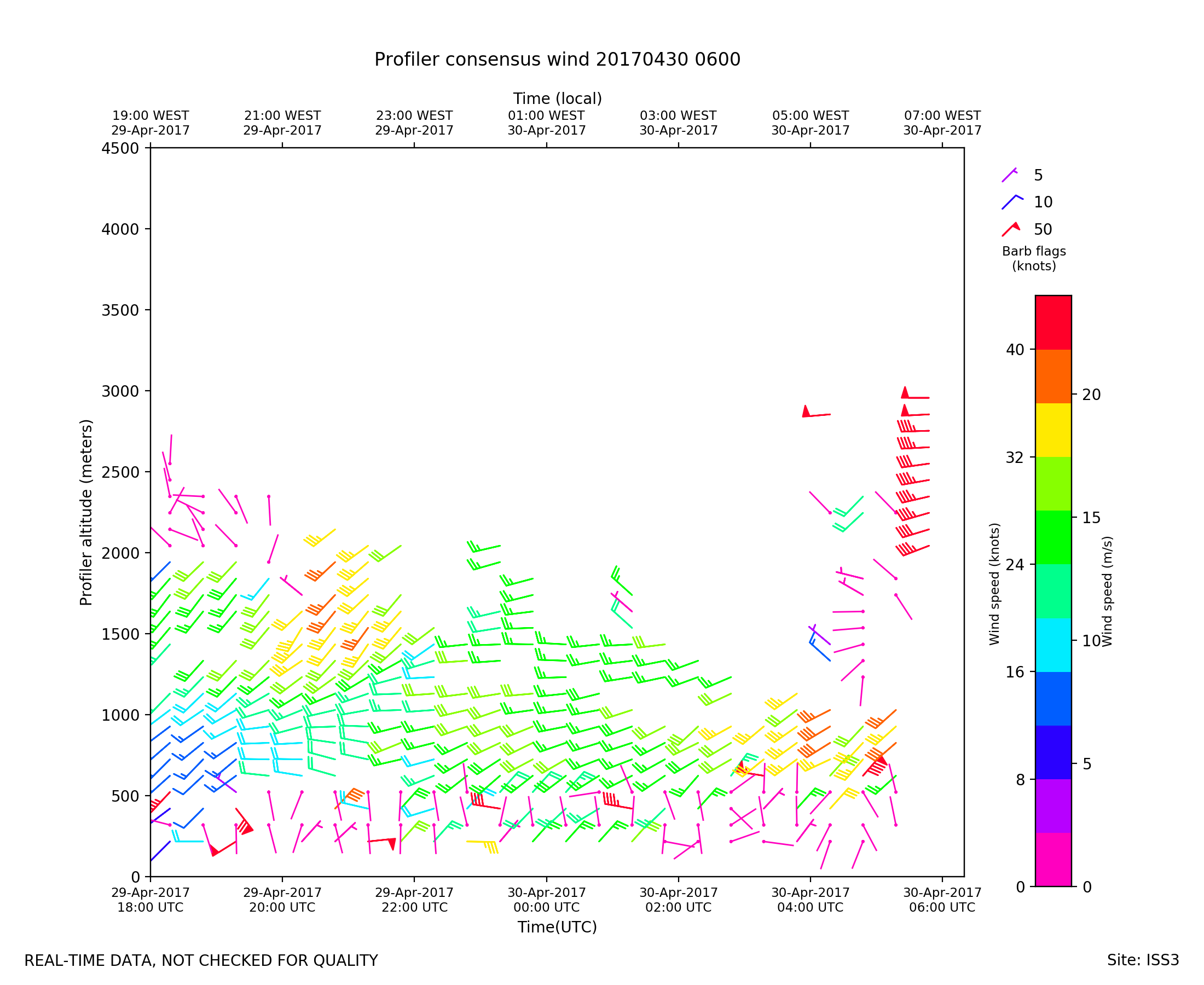Click the magenta segment at the colorbar bottom
The width and height of the screenshot is (1204, 985).
pos(1053,860)
